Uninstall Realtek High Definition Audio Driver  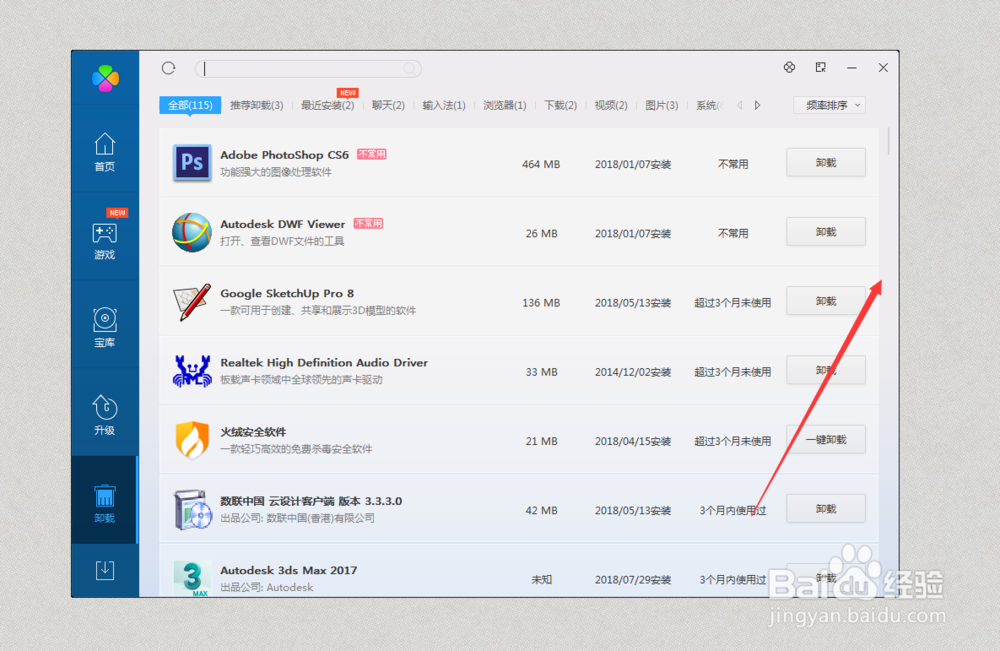pos(826,370)
